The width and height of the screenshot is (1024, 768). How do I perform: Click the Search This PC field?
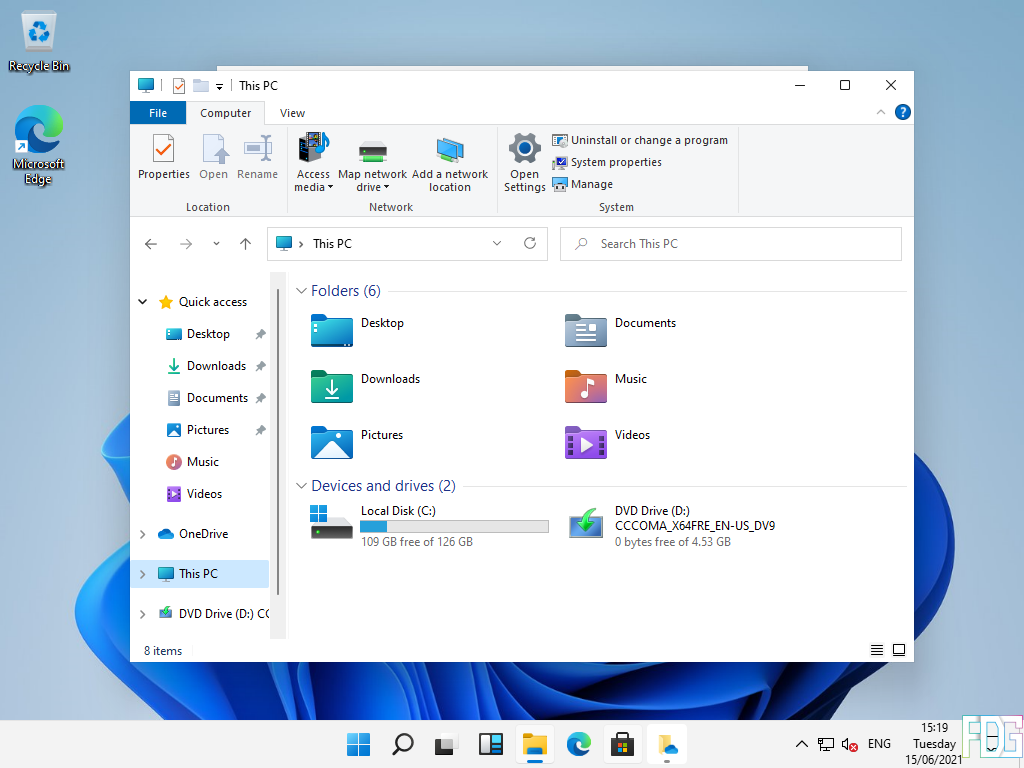coord(731,244)
